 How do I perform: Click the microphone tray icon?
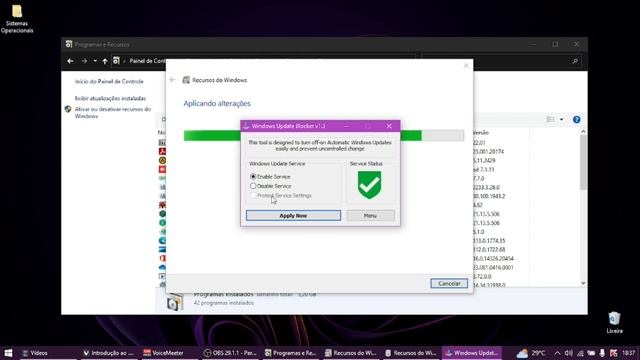(602, 353)
